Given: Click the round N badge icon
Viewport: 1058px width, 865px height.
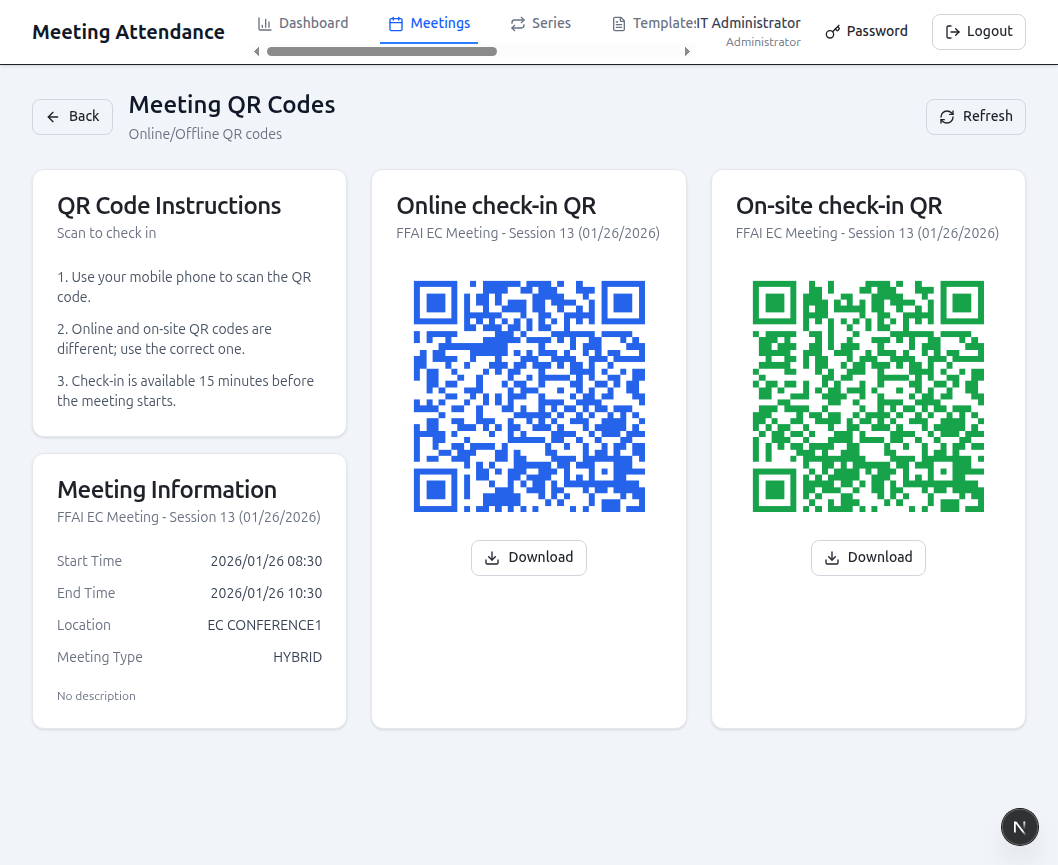Looking at the screenshot, I should (1020, 827).
